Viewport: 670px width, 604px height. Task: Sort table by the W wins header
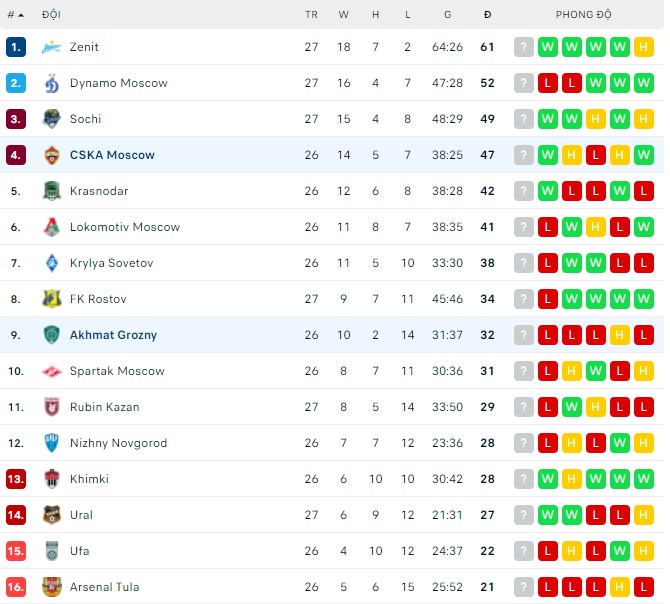344,15
